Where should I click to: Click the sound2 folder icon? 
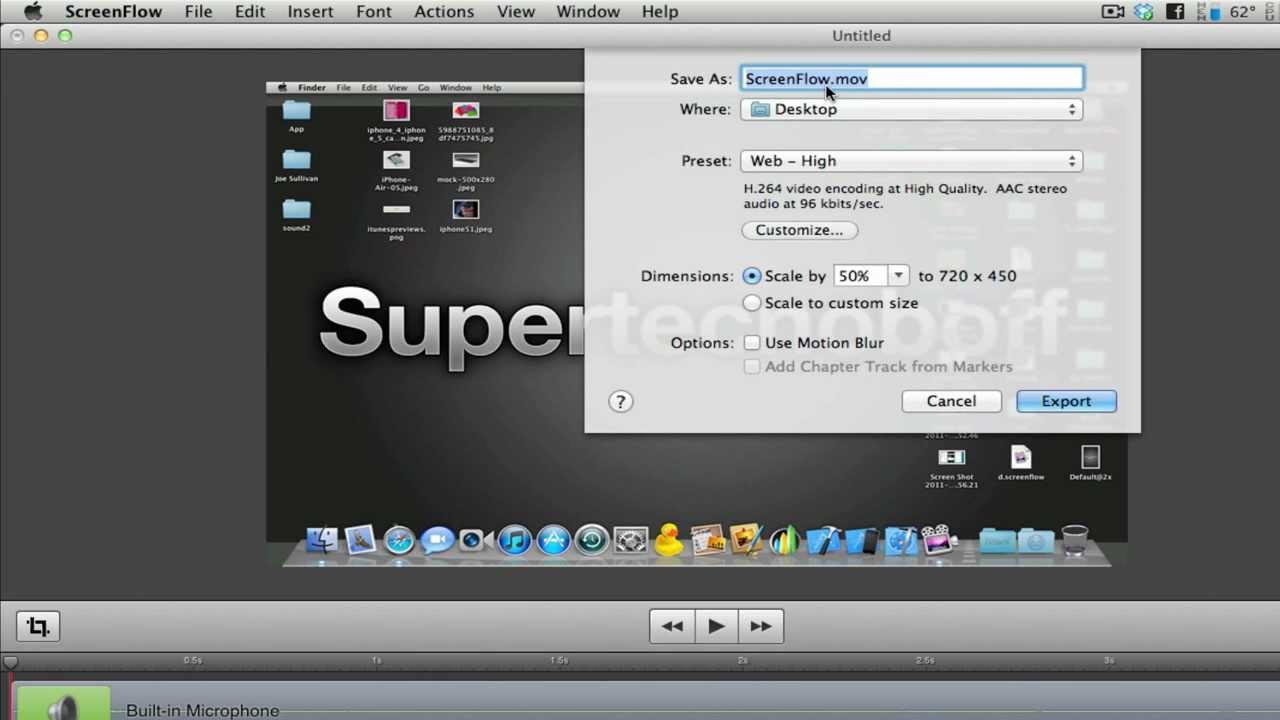(x=296, y=209)
